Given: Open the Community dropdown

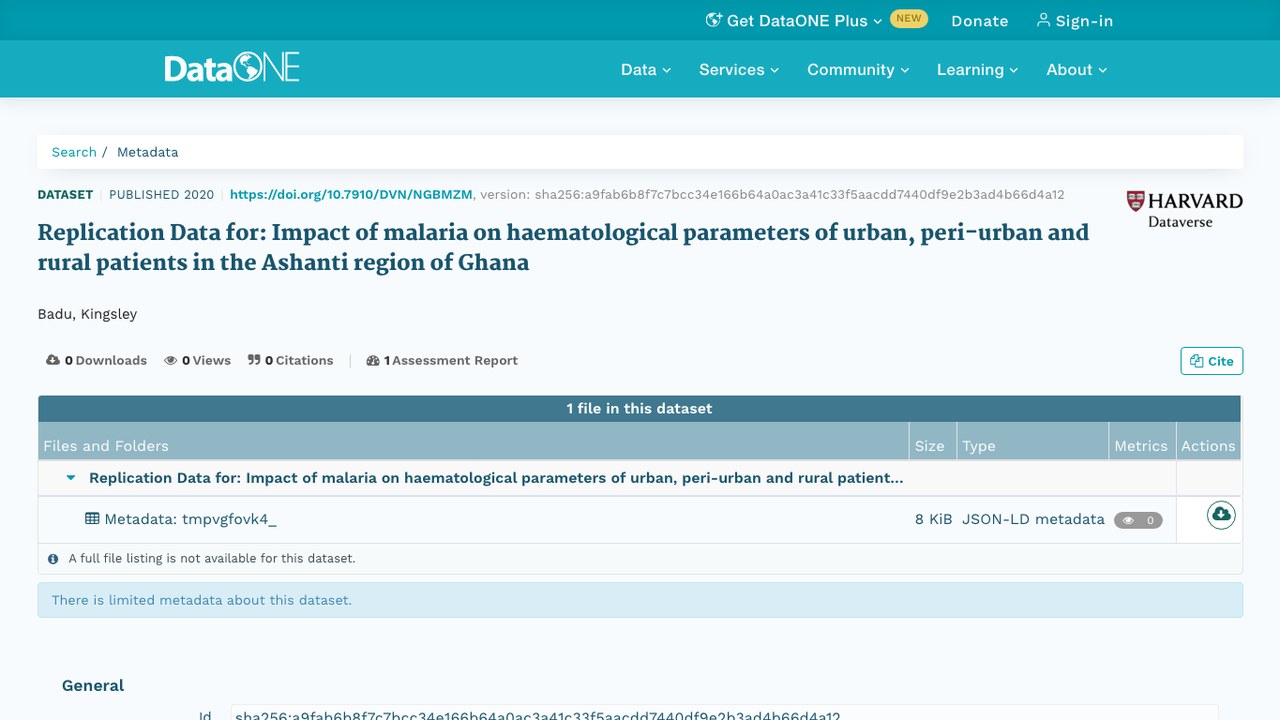Looking at the screenshot, I should click(x=858, y=69).
